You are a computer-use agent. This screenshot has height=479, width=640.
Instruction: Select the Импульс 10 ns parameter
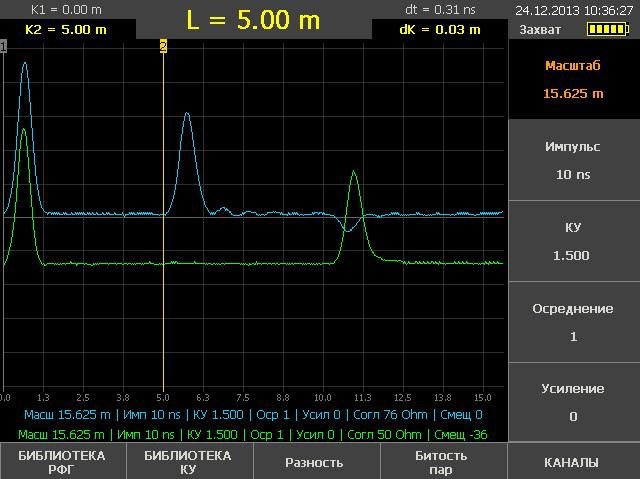pos(573,160)
